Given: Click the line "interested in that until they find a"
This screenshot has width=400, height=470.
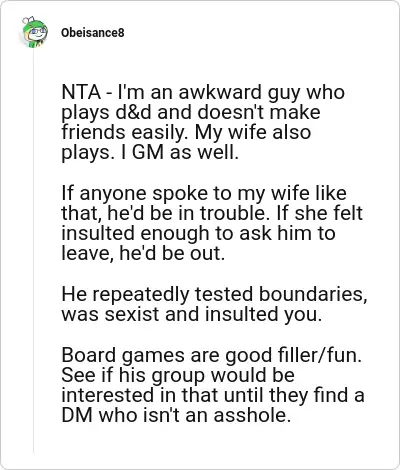Looking at the screenshot, I should tap(213, 395).
